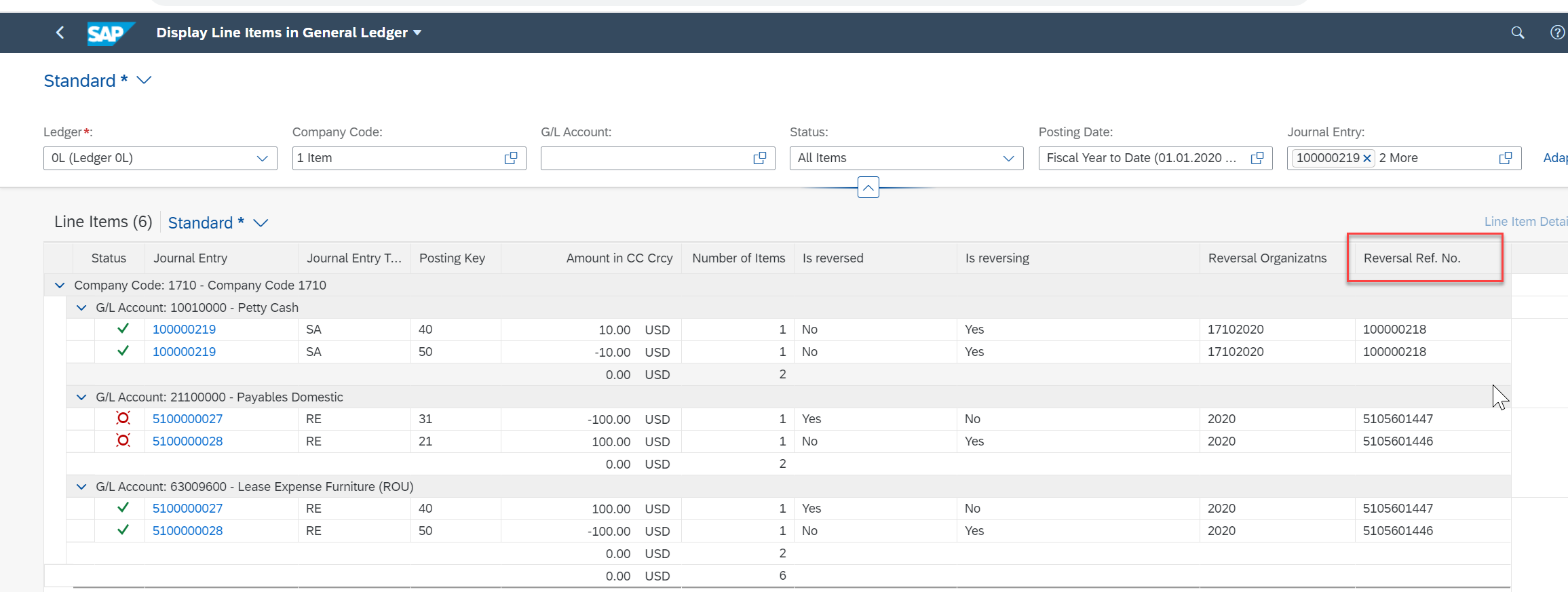Click green check of 5100000027 Lease Expense row
Viewport: 1568px width, 592px height.
[x=123, y=508]
